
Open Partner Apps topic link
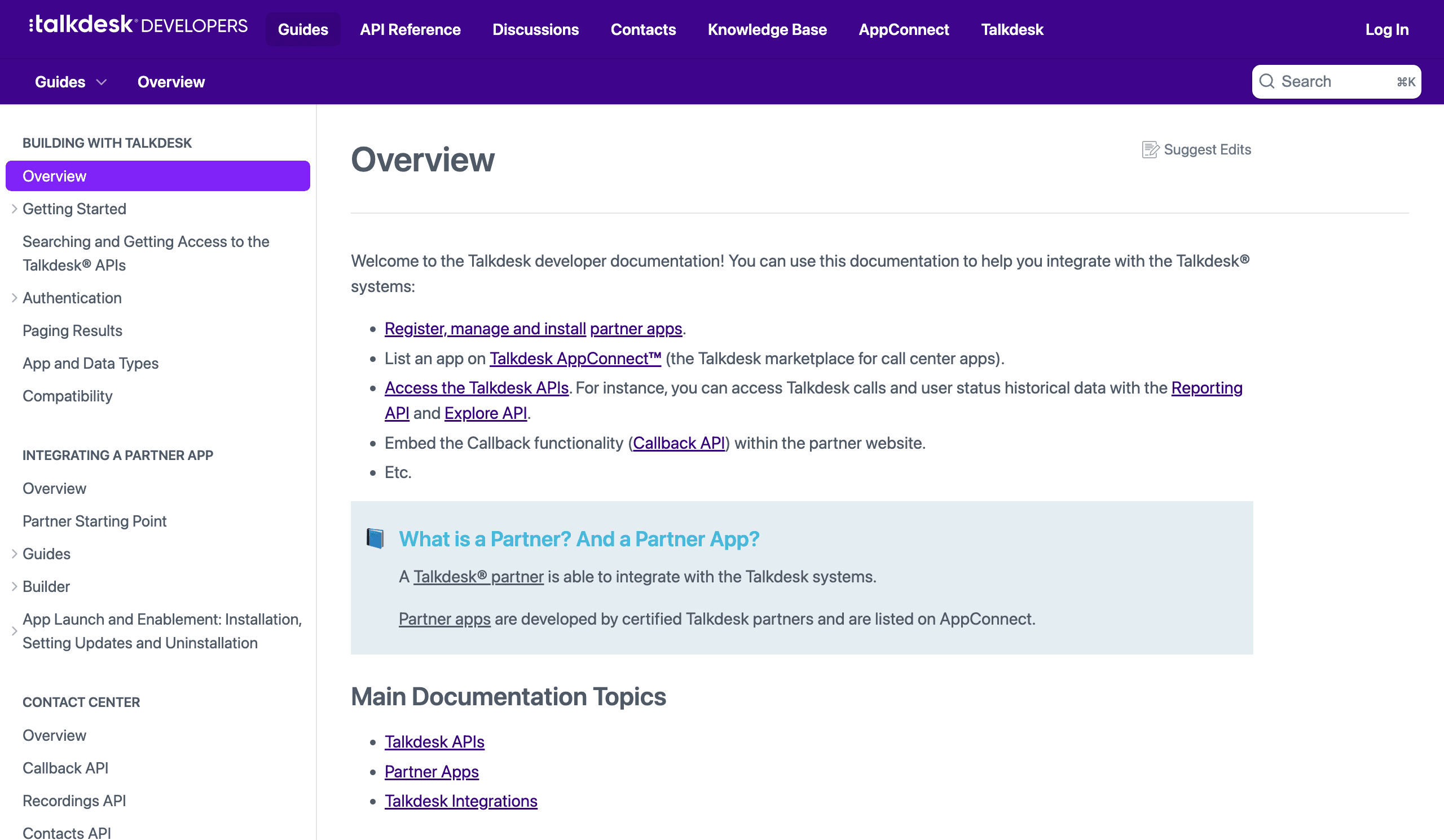[x=432, y=771]
